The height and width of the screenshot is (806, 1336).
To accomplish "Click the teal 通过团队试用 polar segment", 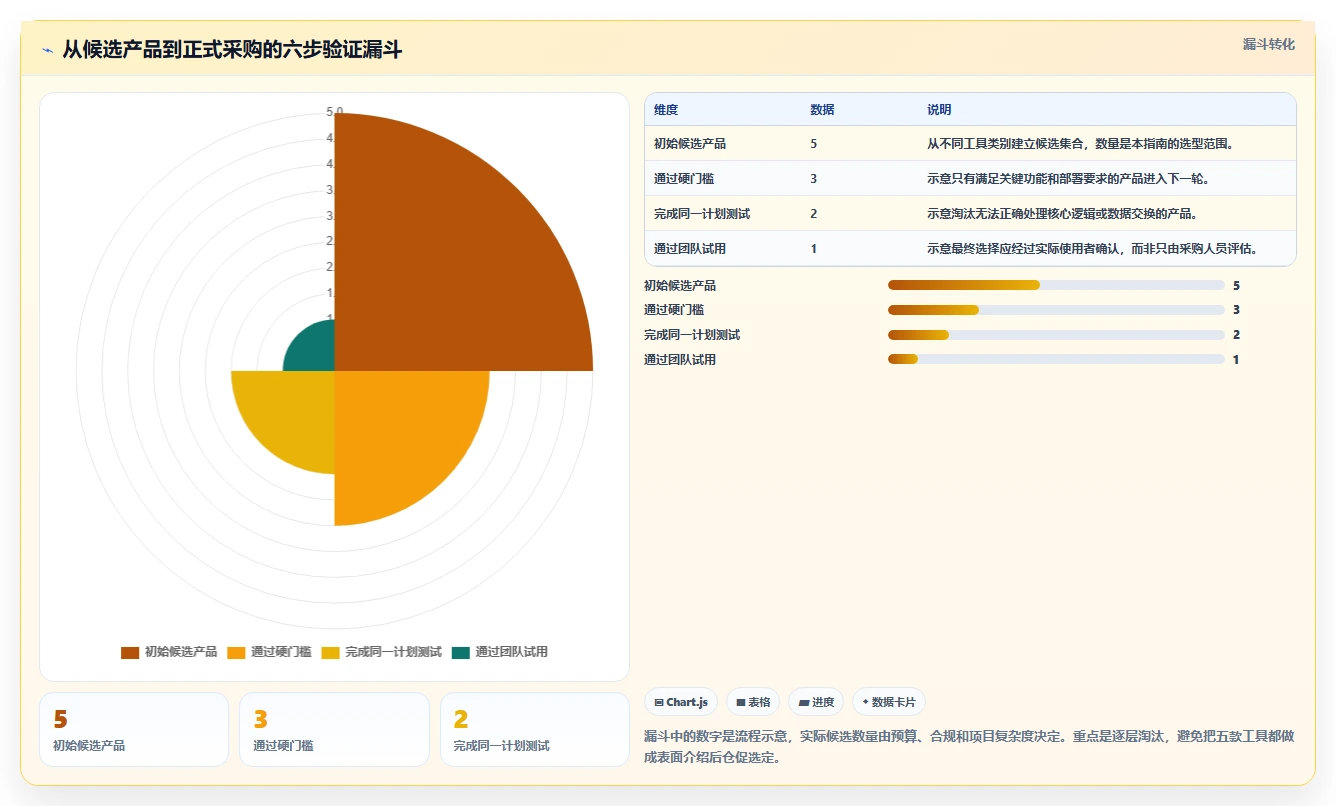I will point(315,350).
